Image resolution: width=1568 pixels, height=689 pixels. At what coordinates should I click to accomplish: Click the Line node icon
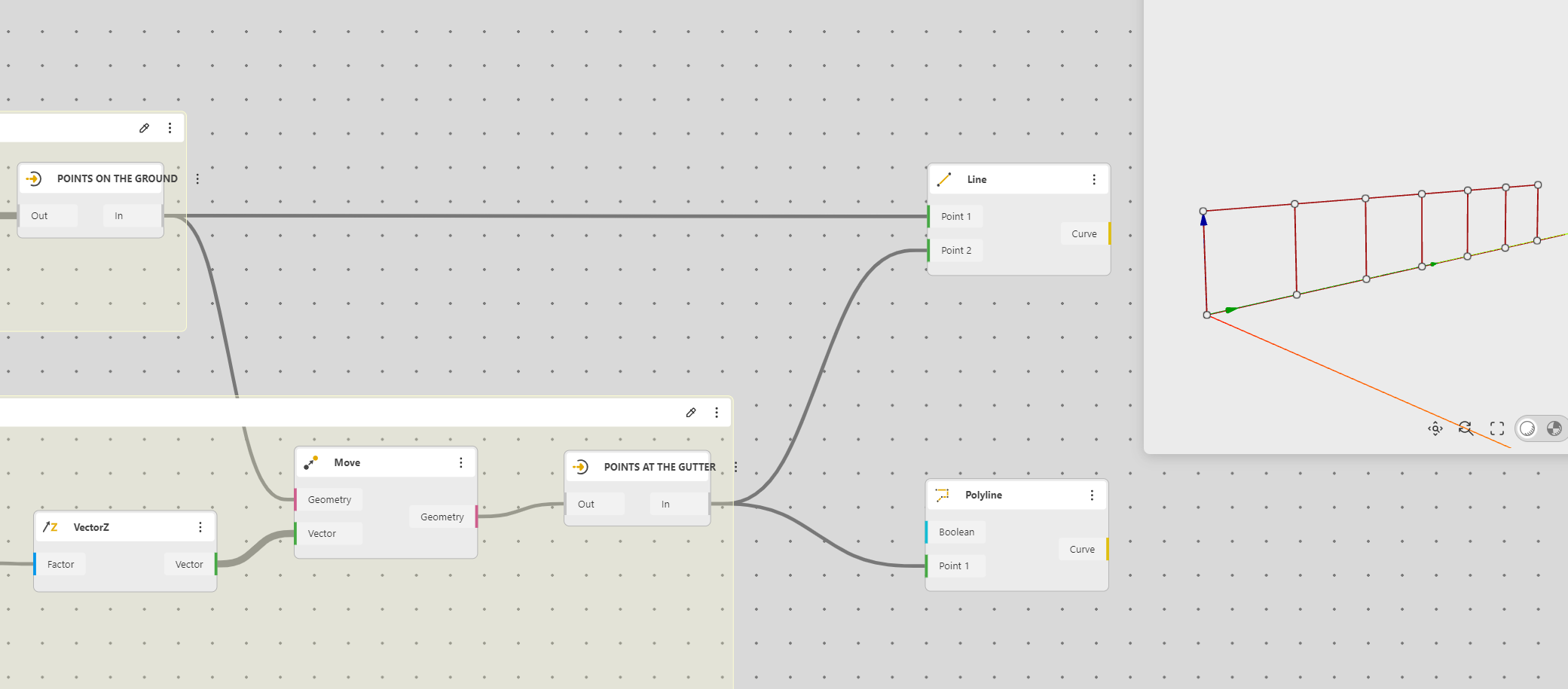[944, 179]
